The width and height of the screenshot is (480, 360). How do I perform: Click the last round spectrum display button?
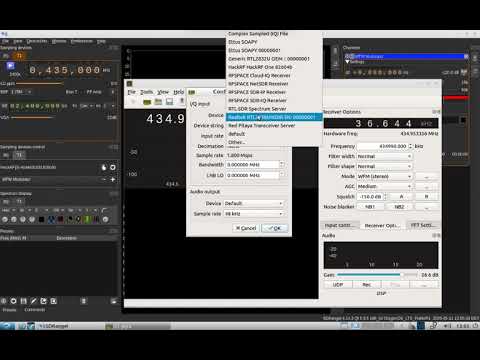click(x=105, y=219)
